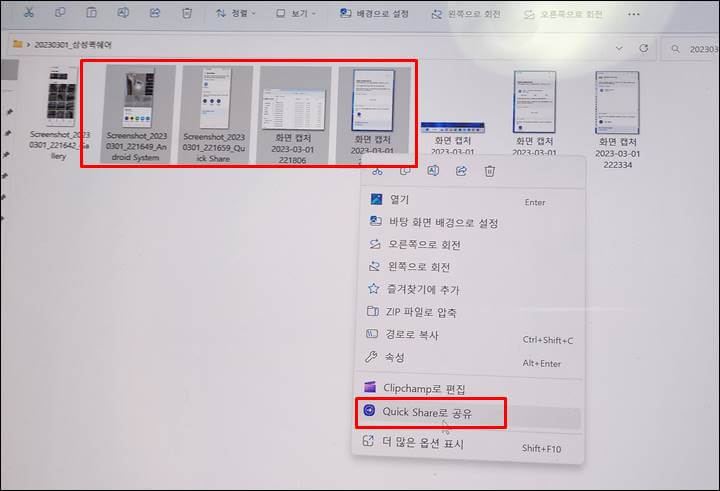Click the Paste icon in the Explorer toolbar
The height and width of the screenshot is (491, 720).
[x=91, y=13]
